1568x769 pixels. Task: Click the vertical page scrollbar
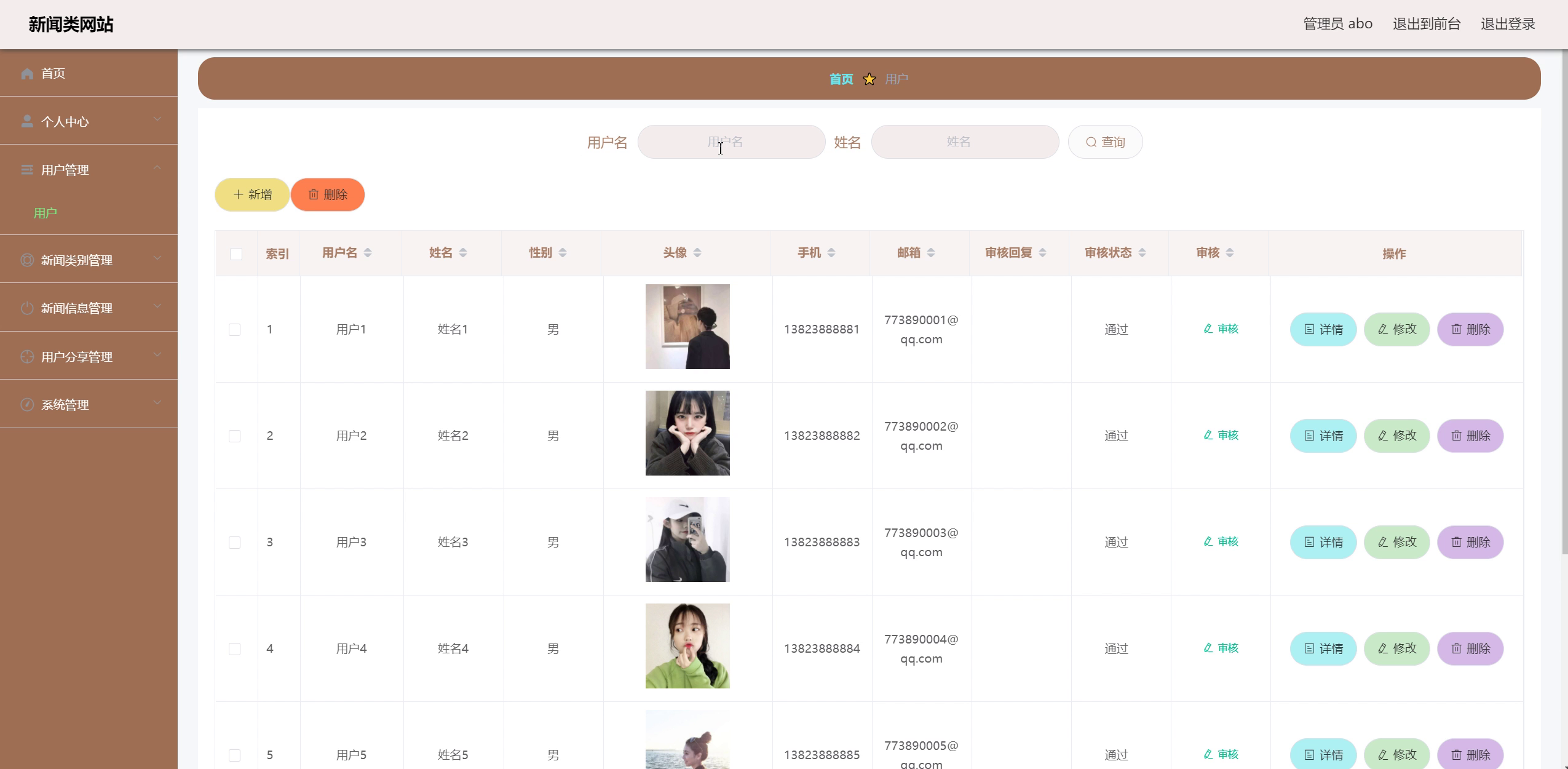(x=1565, y=301)
